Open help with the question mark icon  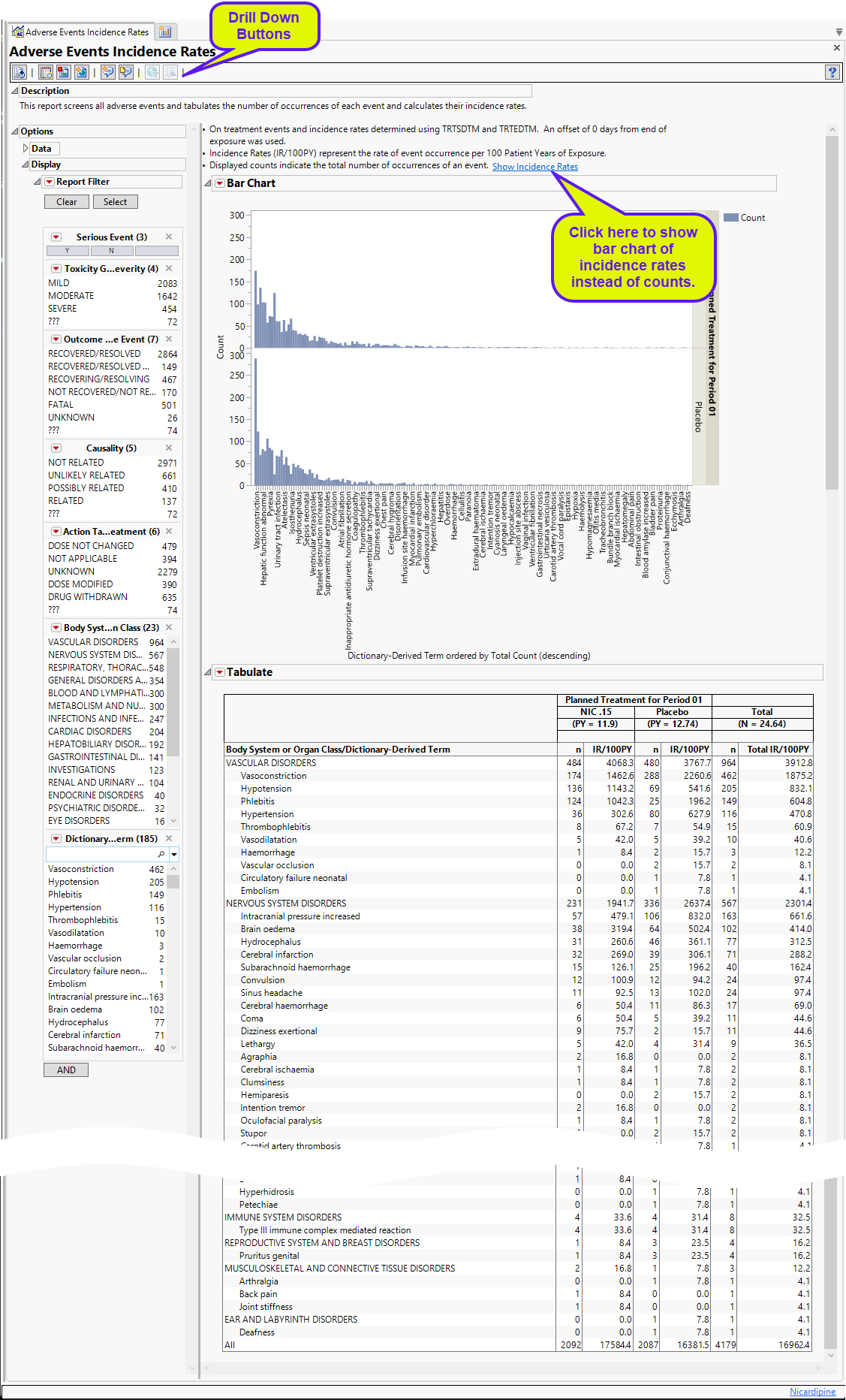832,72
